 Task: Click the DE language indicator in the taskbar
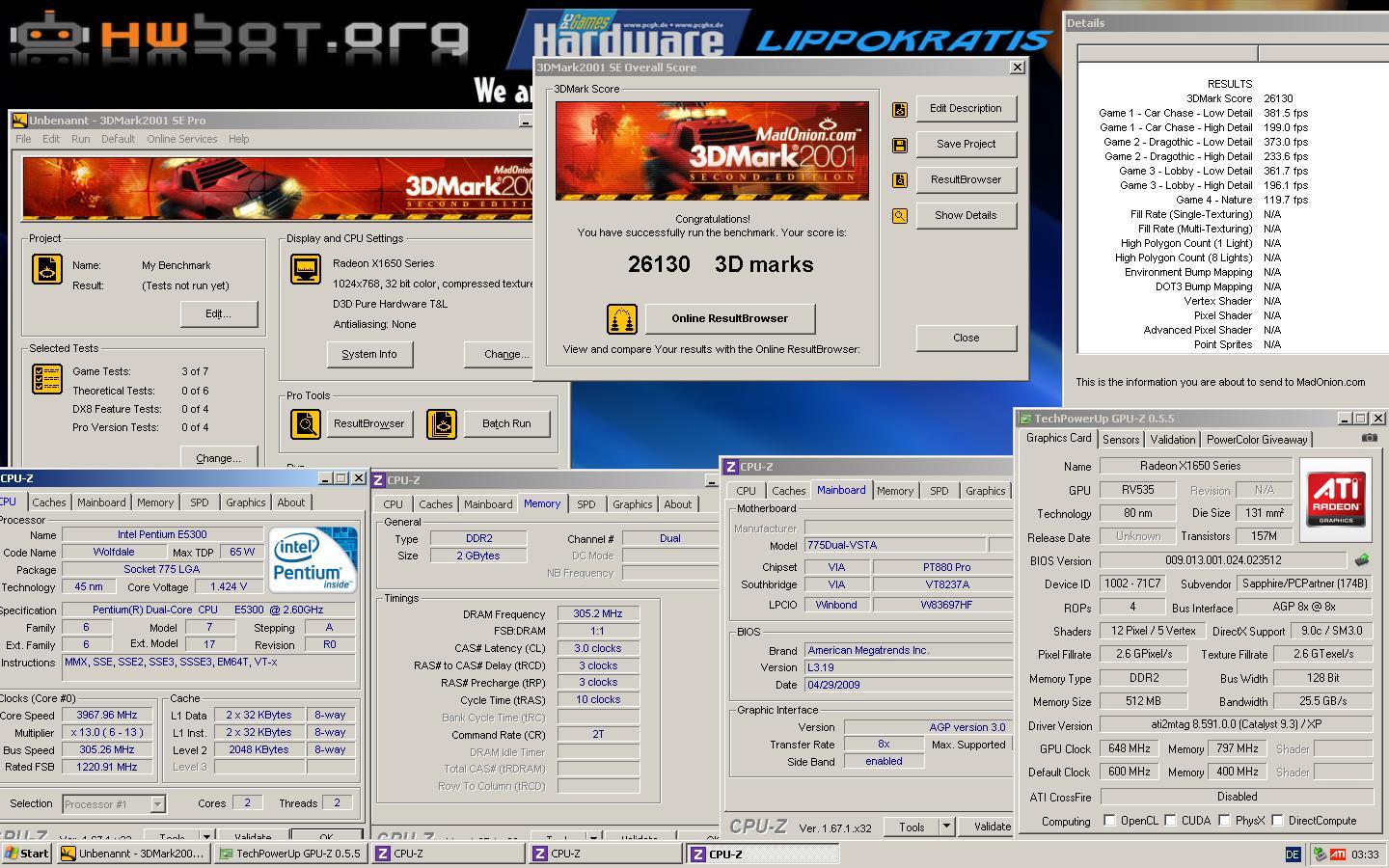click(x=1293, y=854)
